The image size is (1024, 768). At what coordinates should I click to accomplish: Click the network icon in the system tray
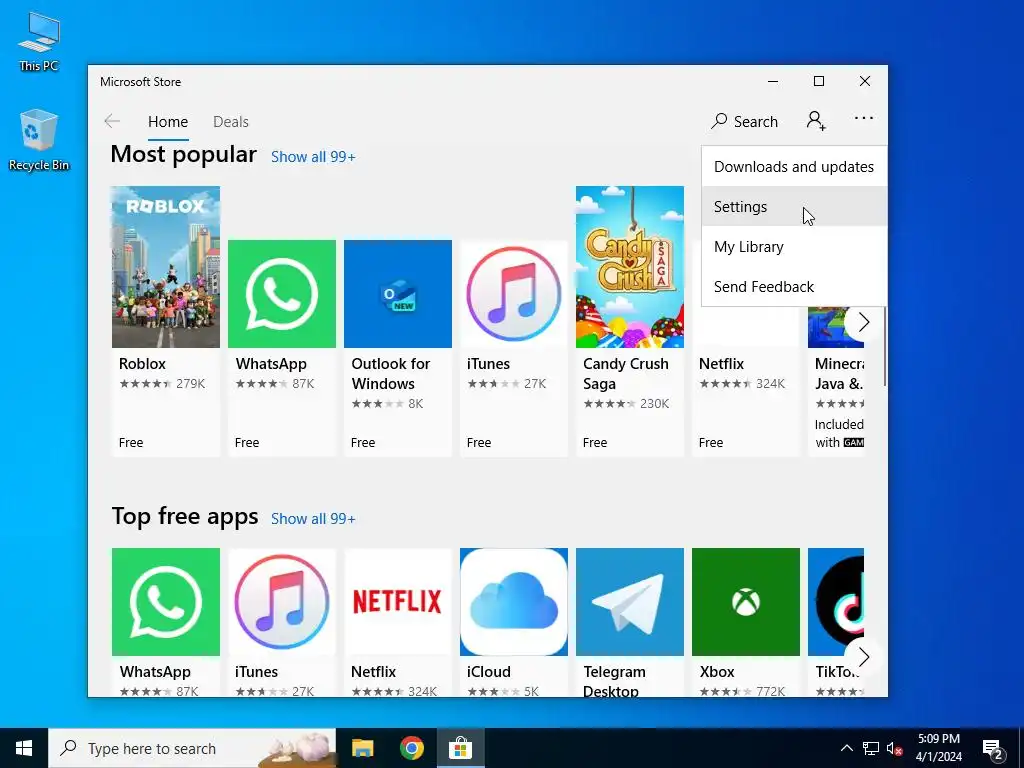pyautogui.click(x=871, y=748)
